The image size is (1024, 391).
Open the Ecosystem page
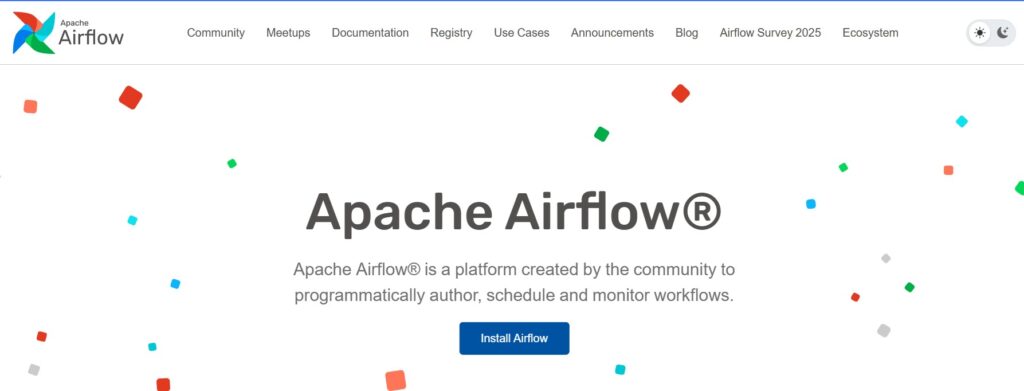tap(870, 33)
